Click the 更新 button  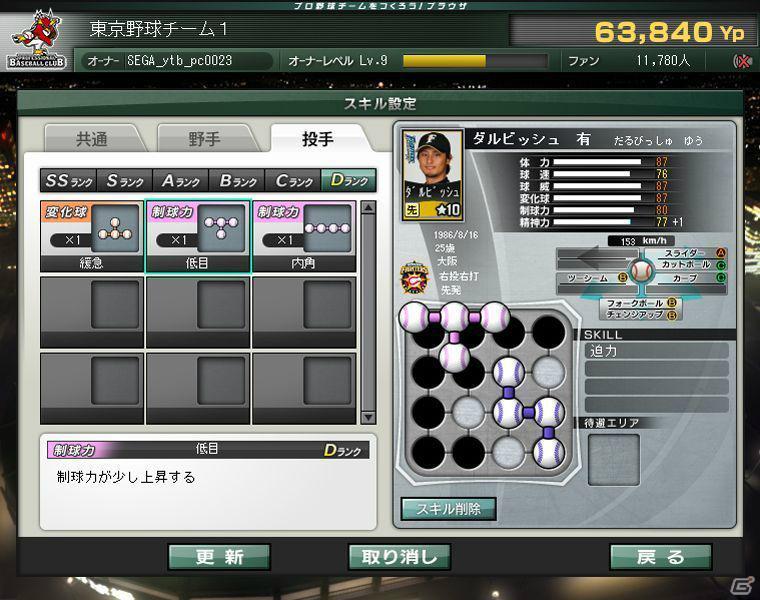click(220, 557)
